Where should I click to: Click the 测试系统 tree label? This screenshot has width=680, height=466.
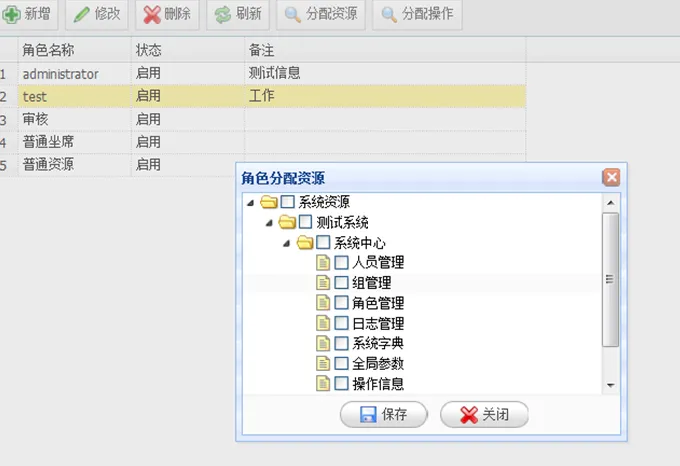[x=343, y=222]
